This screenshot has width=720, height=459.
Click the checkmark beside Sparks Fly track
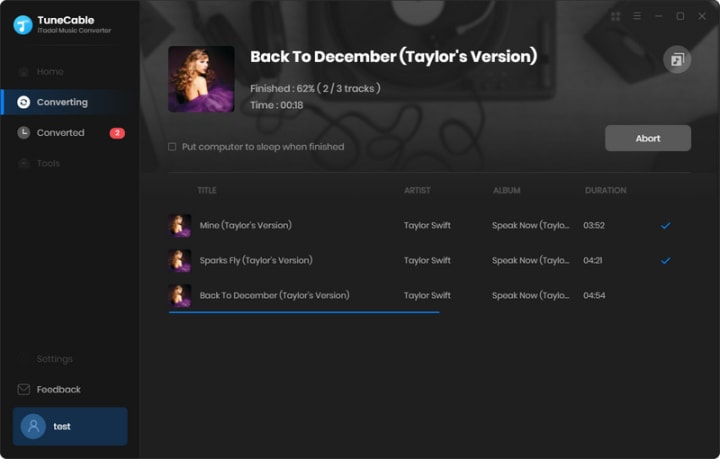[665, 261]
